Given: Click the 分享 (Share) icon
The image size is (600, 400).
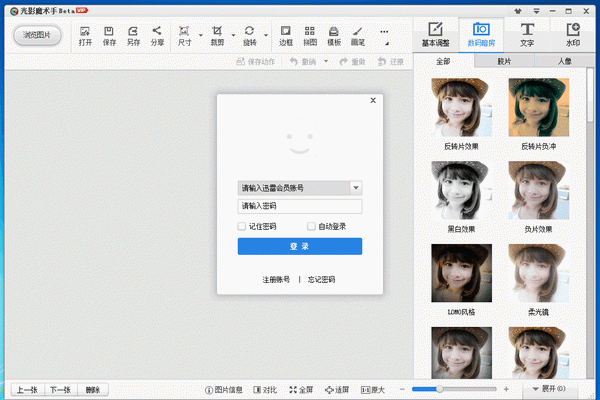Looking at the screenshot, I should (157, 35).
